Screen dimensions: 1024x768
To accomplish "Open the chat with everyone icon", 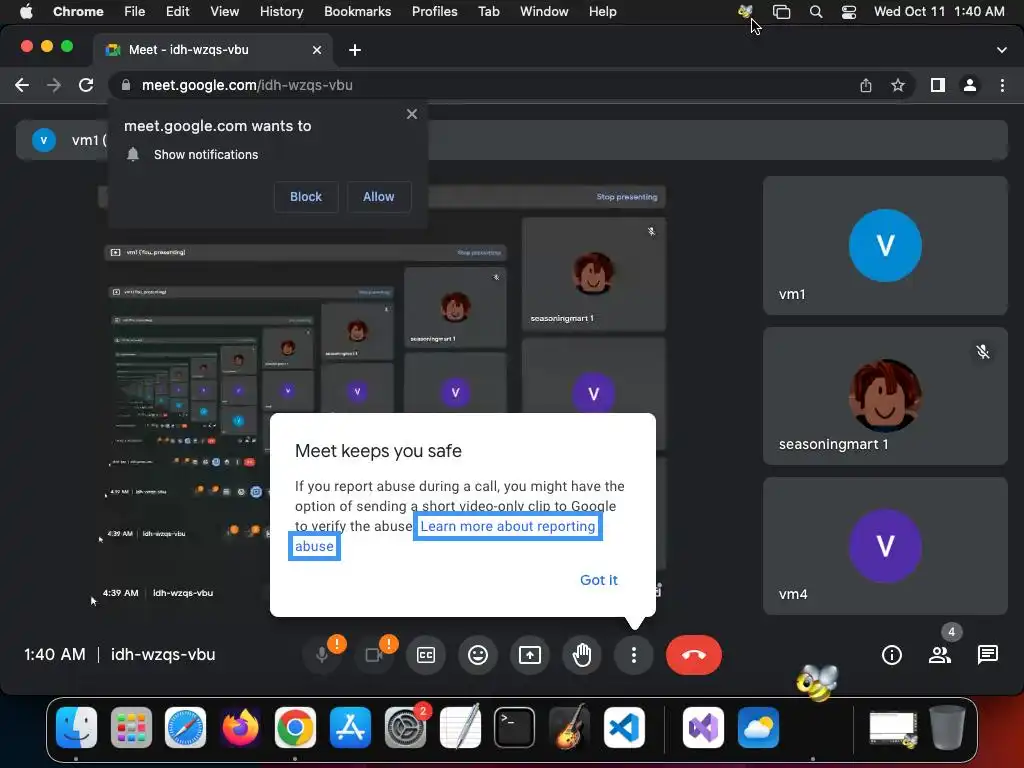I will (987, 654).
